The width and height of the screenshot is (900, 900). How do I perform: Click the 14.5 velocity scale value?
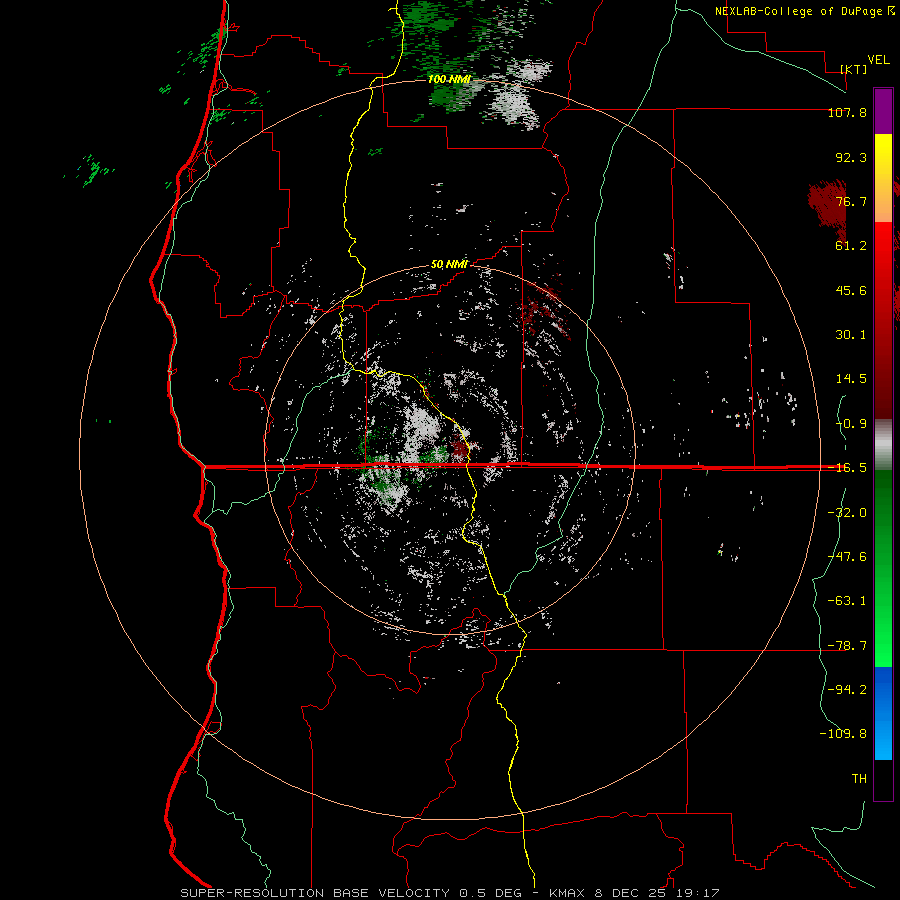tap(851, 379)
